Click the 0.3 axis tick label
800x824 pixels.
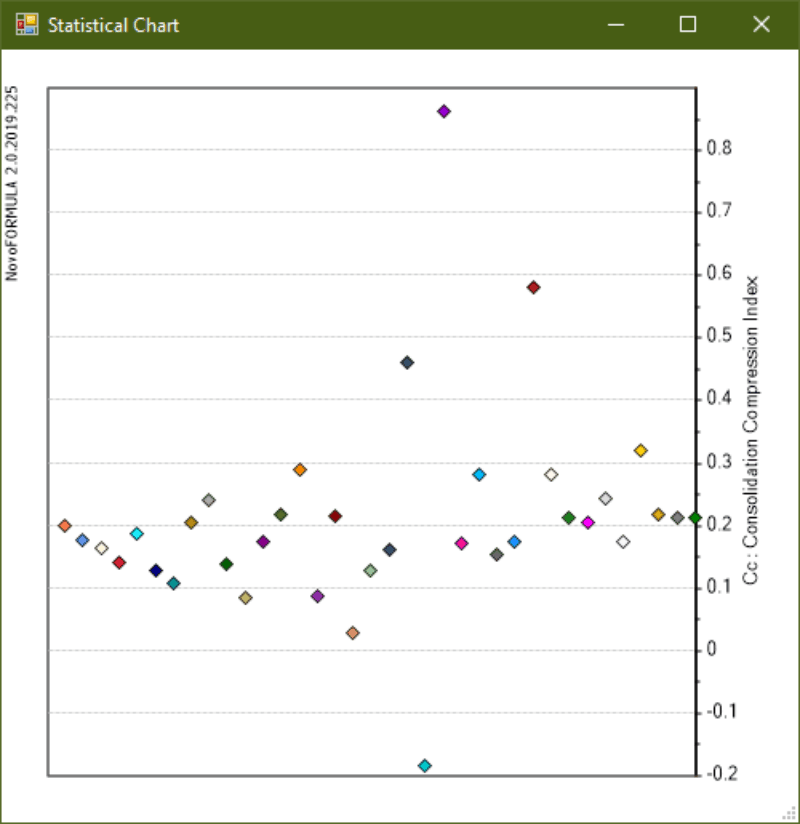[x=719, y=462]
